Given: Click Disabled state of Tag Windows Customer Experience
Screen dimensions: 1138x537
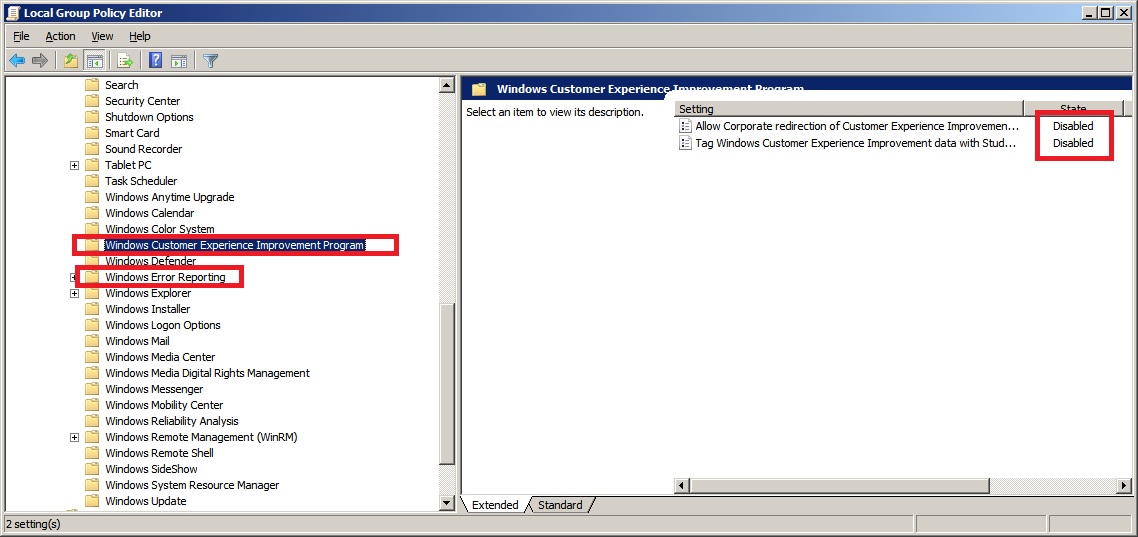Looking at the screenshot, I should [1073, 143].
